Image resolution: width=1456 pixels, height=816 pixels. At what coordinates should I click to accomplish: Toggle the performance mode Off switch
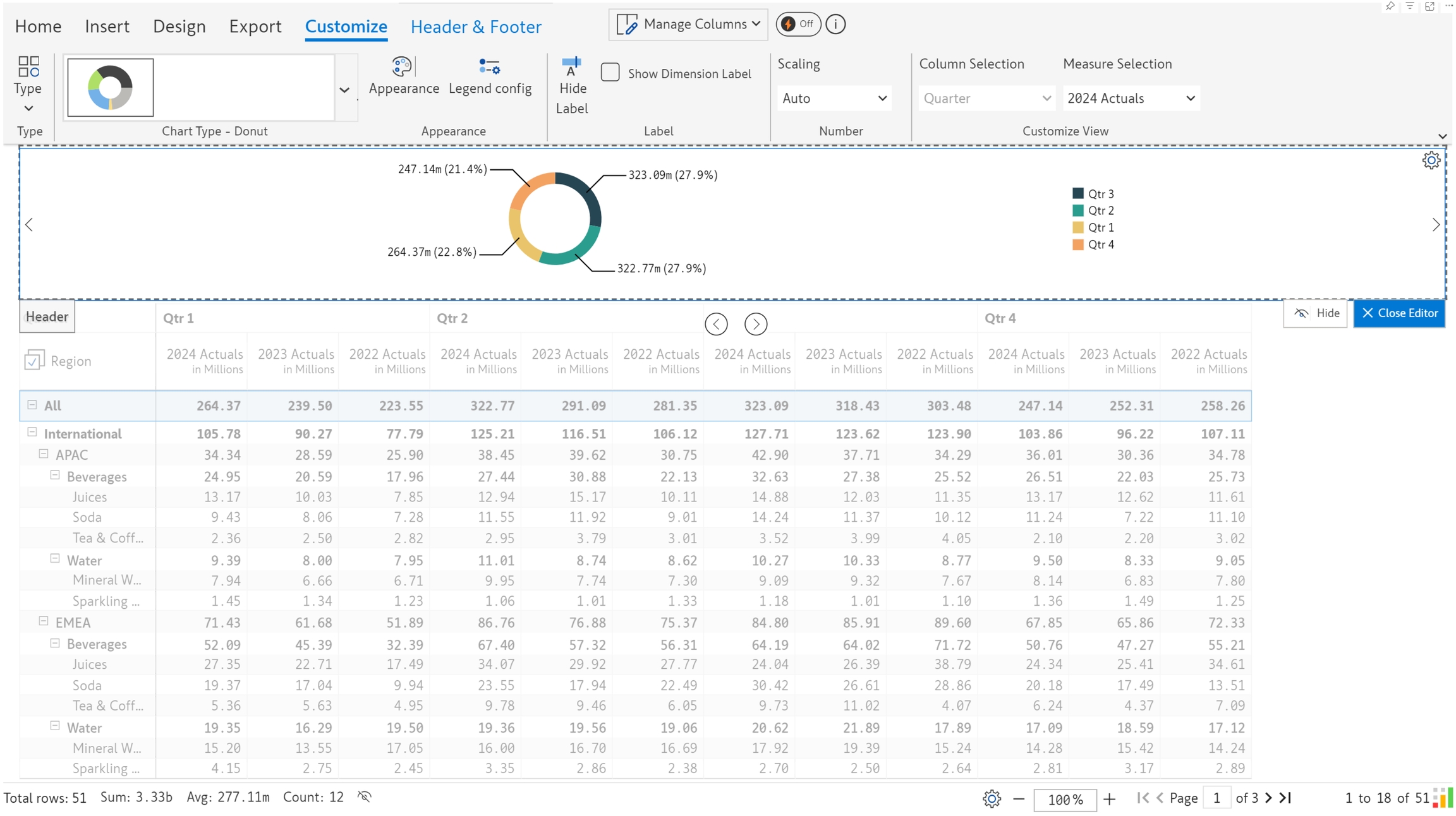(x=798, y=25)
